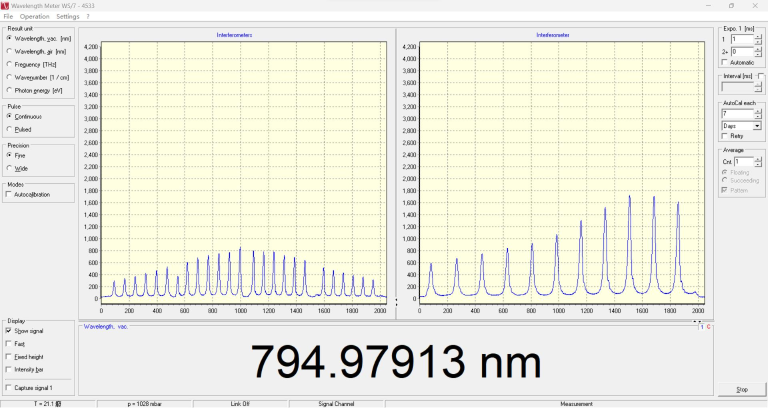768x408 pixels.
Task: Click signal channel indicator 1
Action: tap(702, 327)
